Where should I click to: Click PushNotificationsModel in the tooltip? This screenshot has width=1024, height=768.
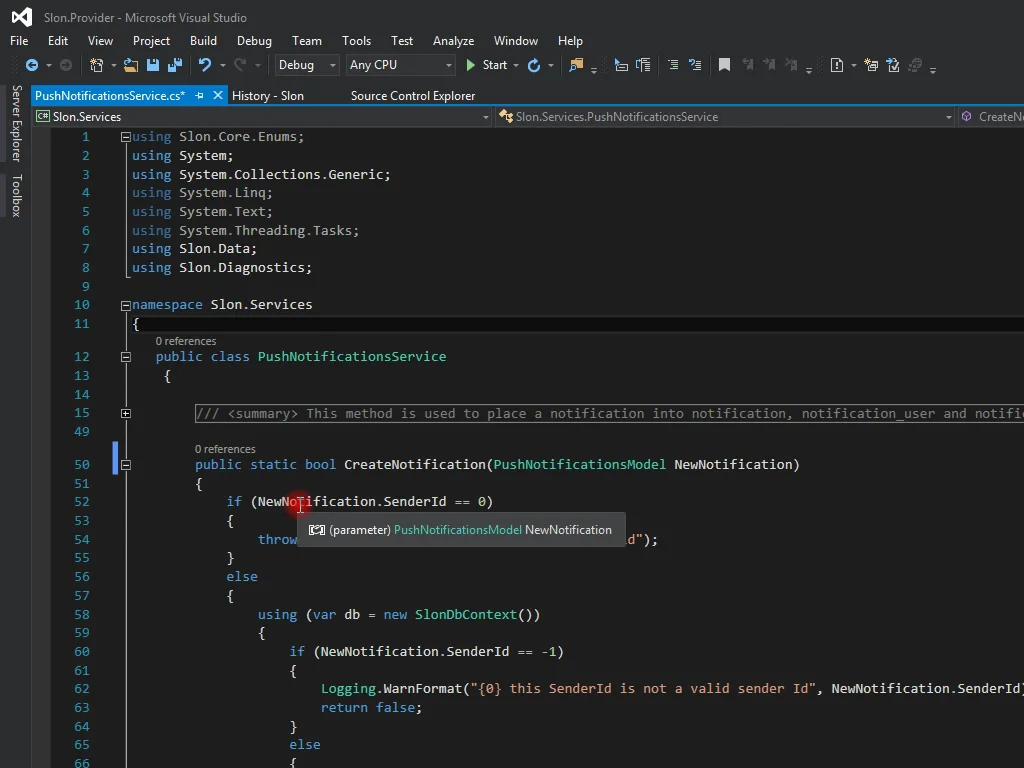click(457, 530)
